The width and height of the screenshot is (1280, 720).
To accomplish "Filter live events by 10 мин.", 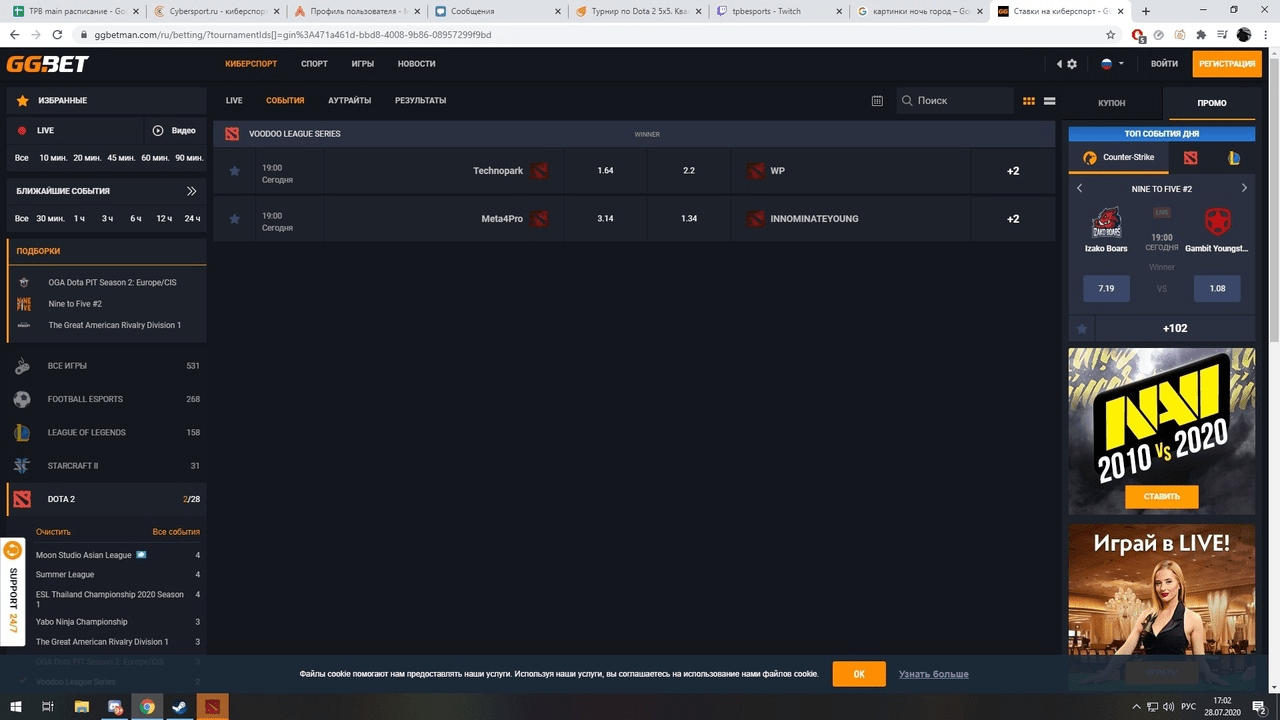I will [52, 159].
